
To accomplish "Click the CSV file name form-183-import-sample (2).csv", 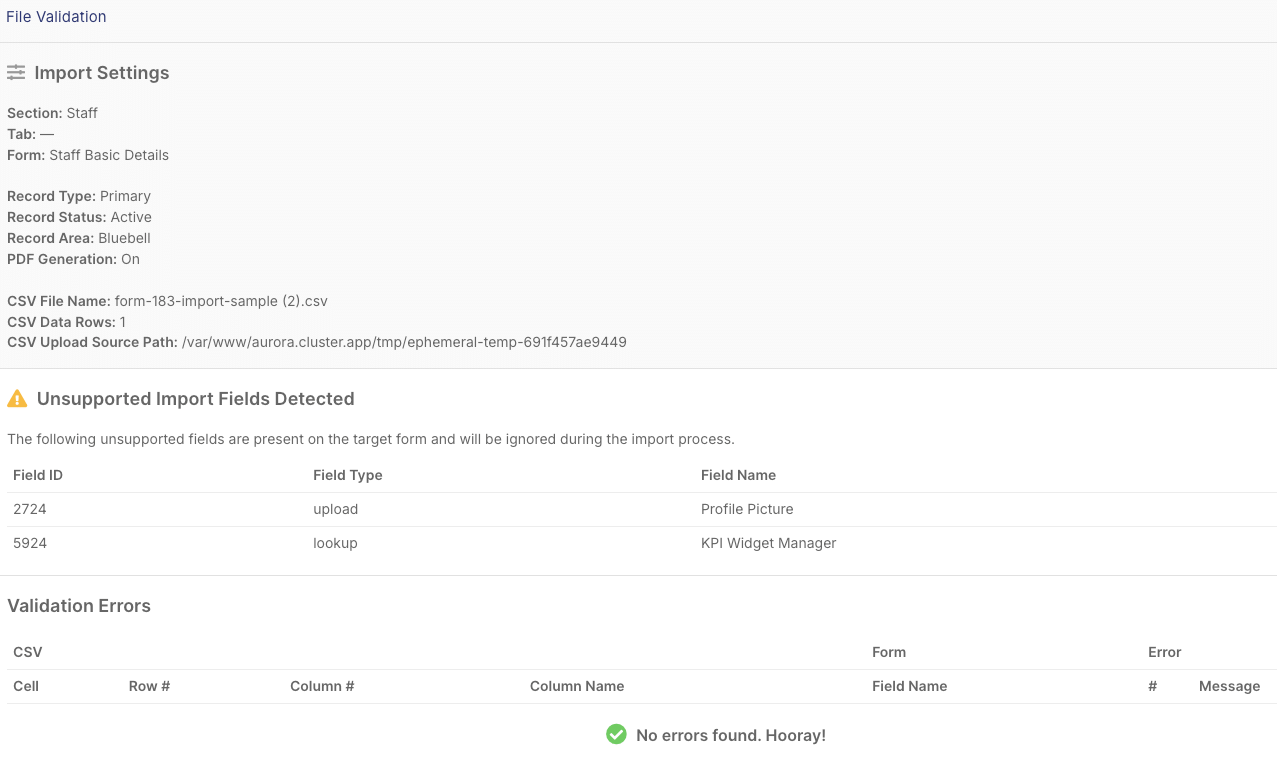I will (x=221, y=301).
